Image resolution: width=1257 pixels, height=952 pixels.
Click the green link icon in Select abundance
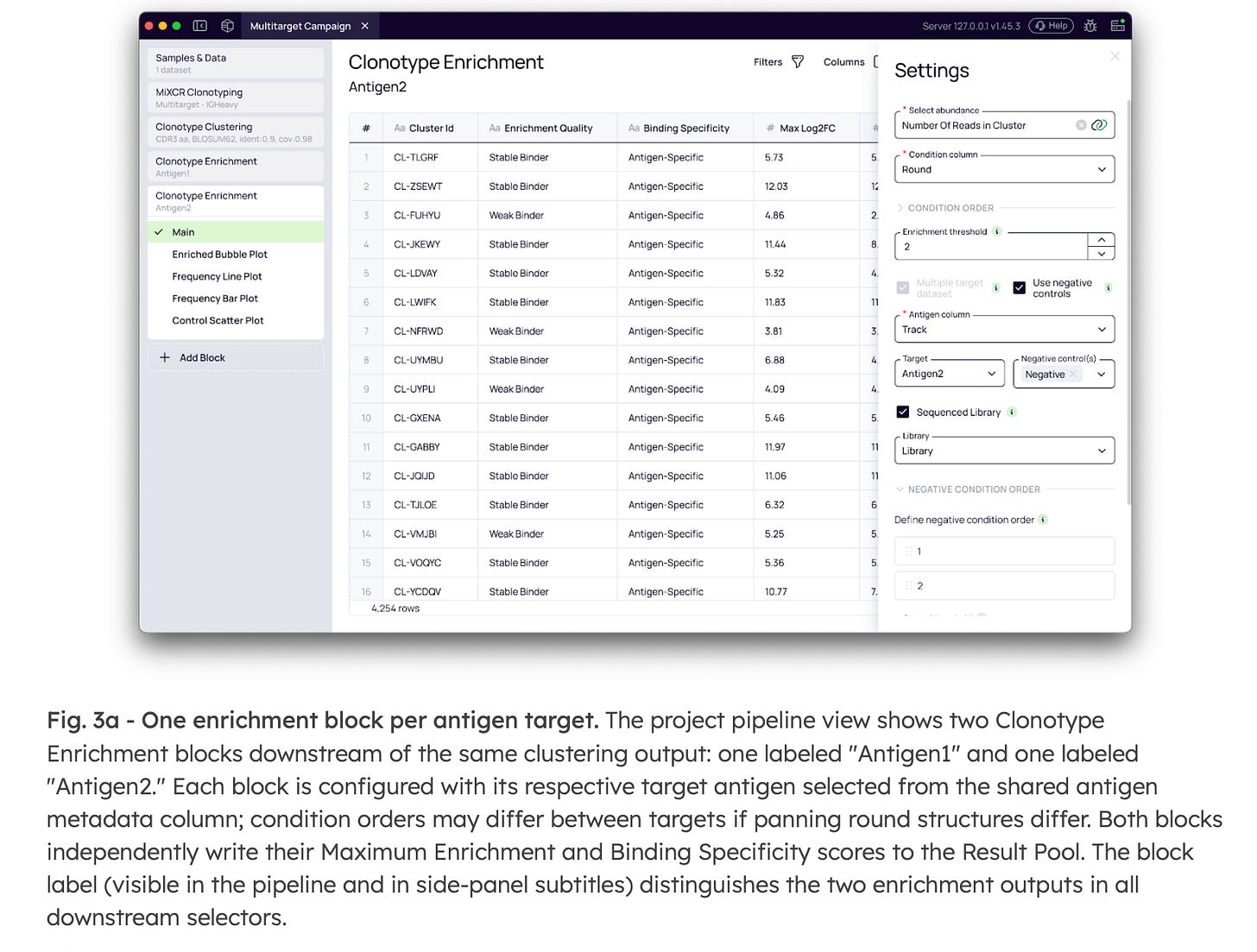pos(1099,125)
